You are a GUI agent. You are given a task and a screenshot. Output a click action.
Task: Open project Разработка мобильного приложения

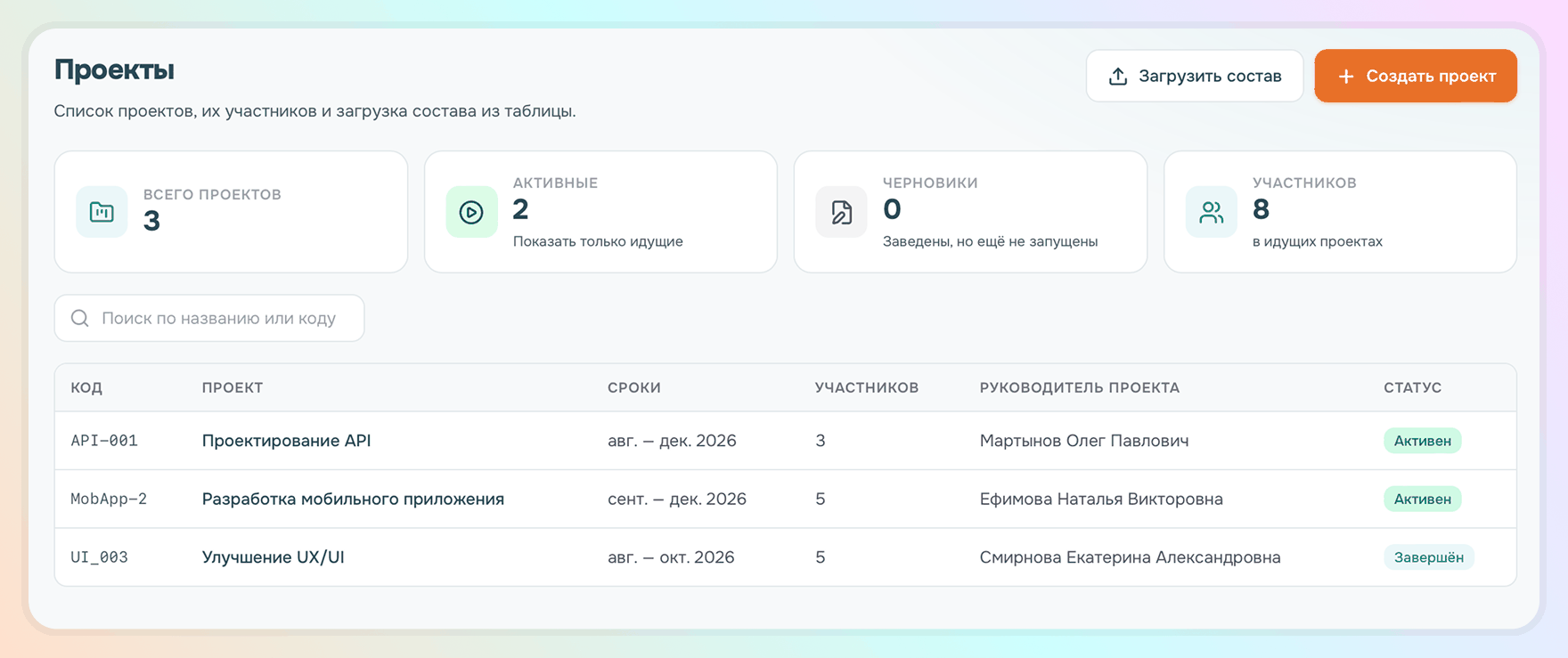coord(353,499)
